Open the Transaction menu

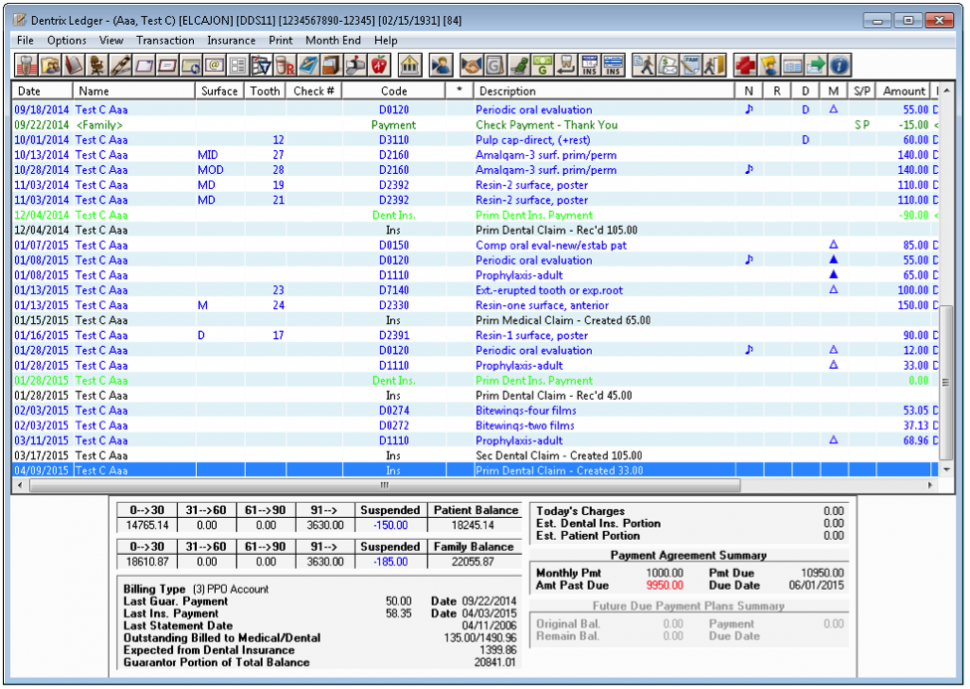166,40
